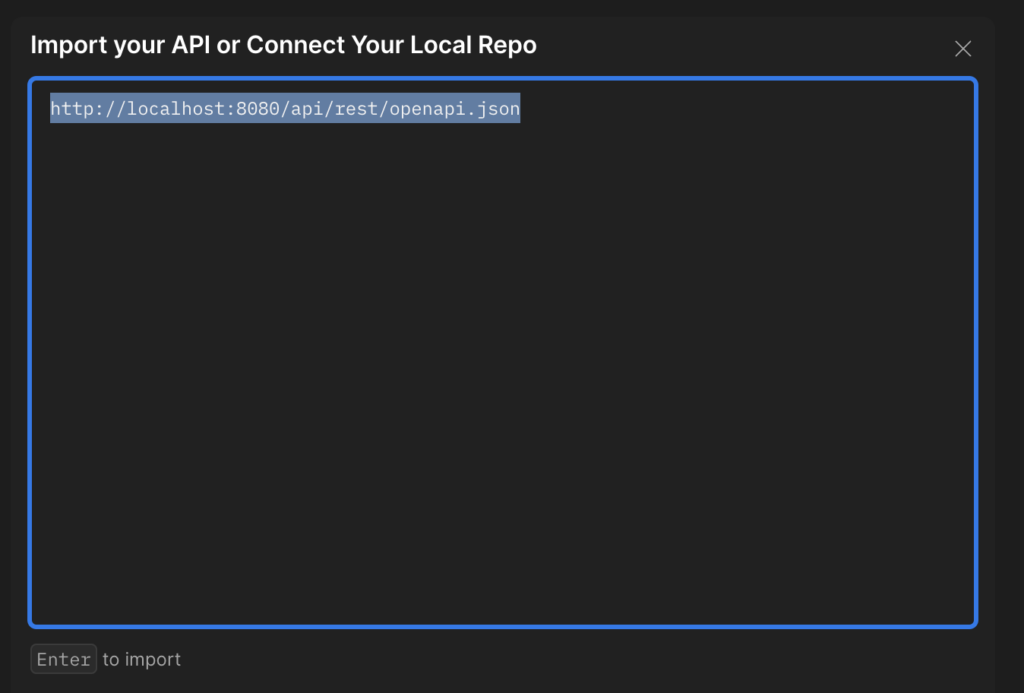Image resolution: width=1024 pixels, height=693 pixels.
Task: Click the Enter key hint badge
Action: coord(64,659)
